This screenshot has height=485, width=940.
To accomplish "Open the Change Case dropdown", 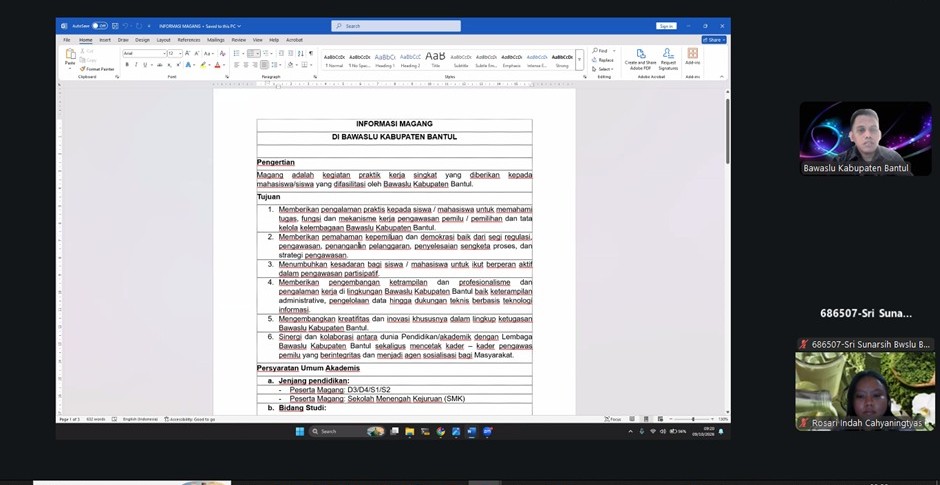I will click(x=208, y=53).
